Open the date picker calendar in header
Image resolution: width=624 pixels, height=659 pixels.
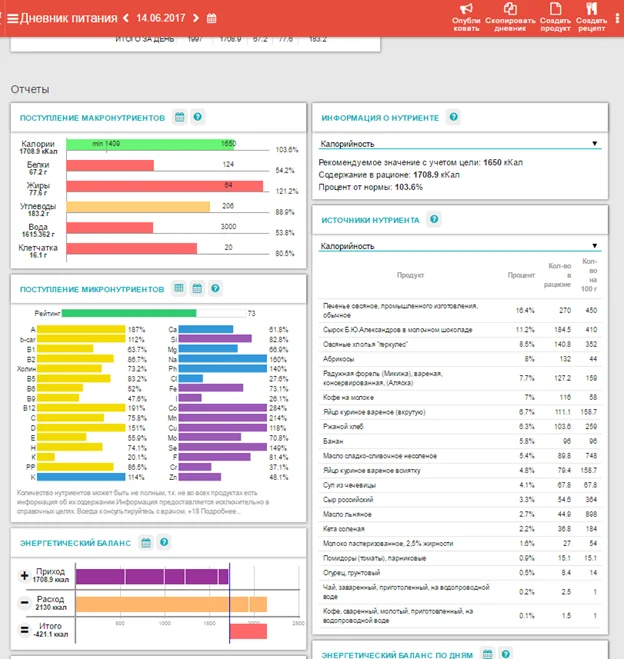211,18
